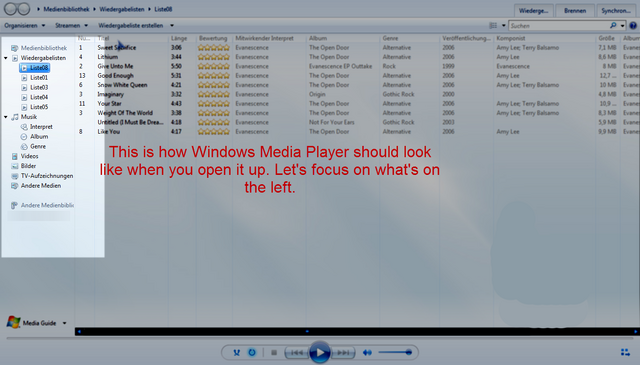
Task: Toggle repeat mode in playback controls
Action: (x=252, y=352)
